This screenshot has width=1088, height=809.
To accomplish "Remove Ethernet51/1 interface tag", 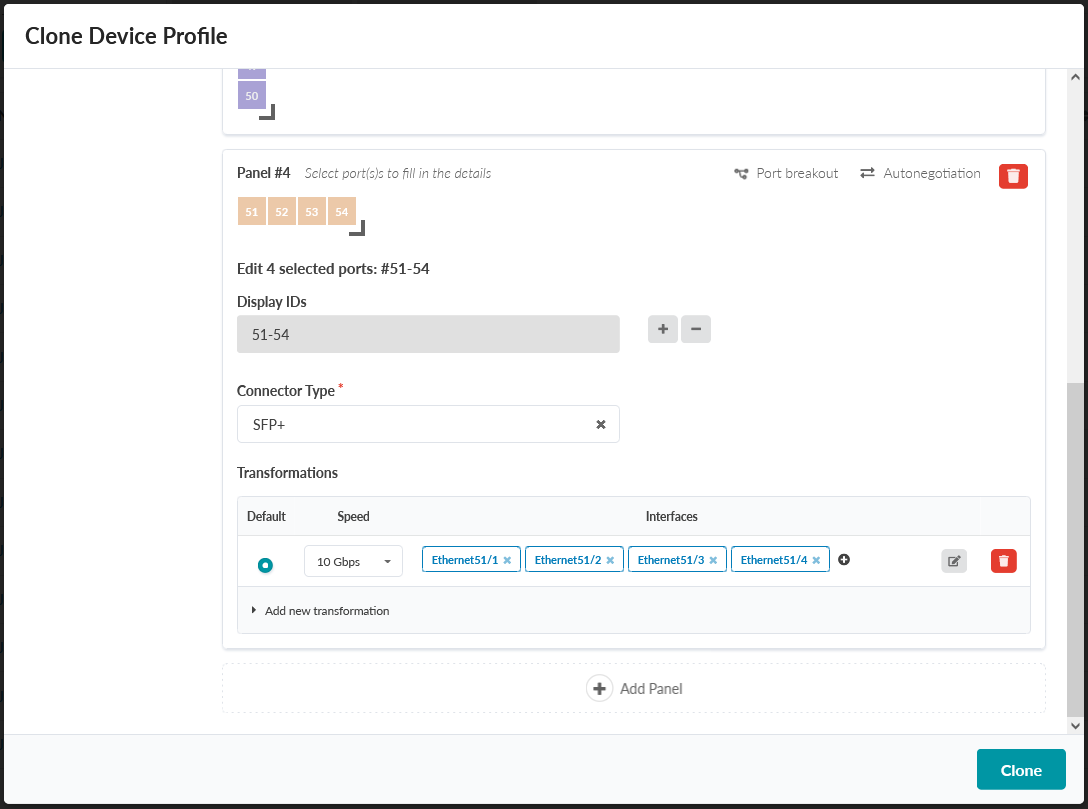I will pos(507,560).
